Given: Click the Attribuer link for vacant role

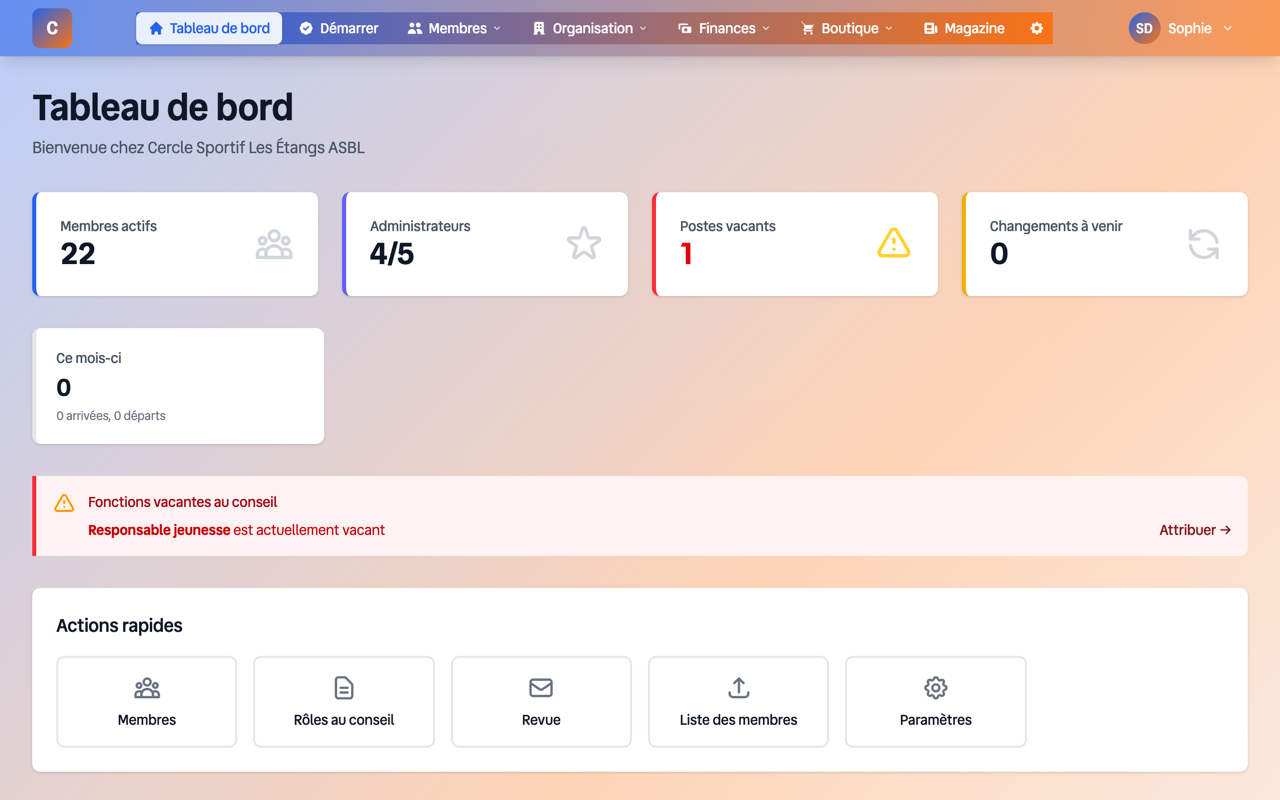Looking at the screenshot, I should tap(1195, 530).
